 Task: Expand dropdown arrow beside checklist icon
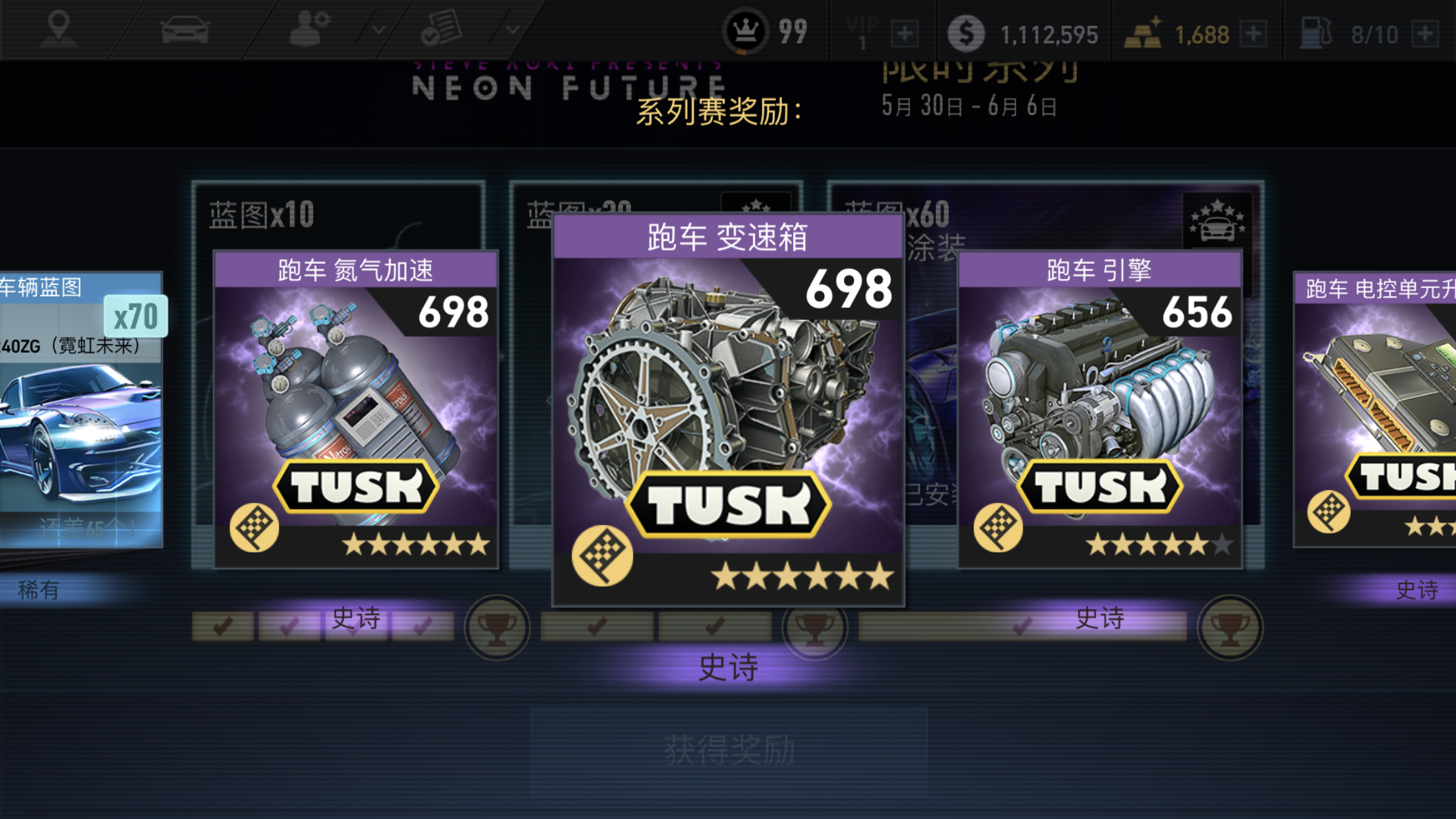click(512, 30)
